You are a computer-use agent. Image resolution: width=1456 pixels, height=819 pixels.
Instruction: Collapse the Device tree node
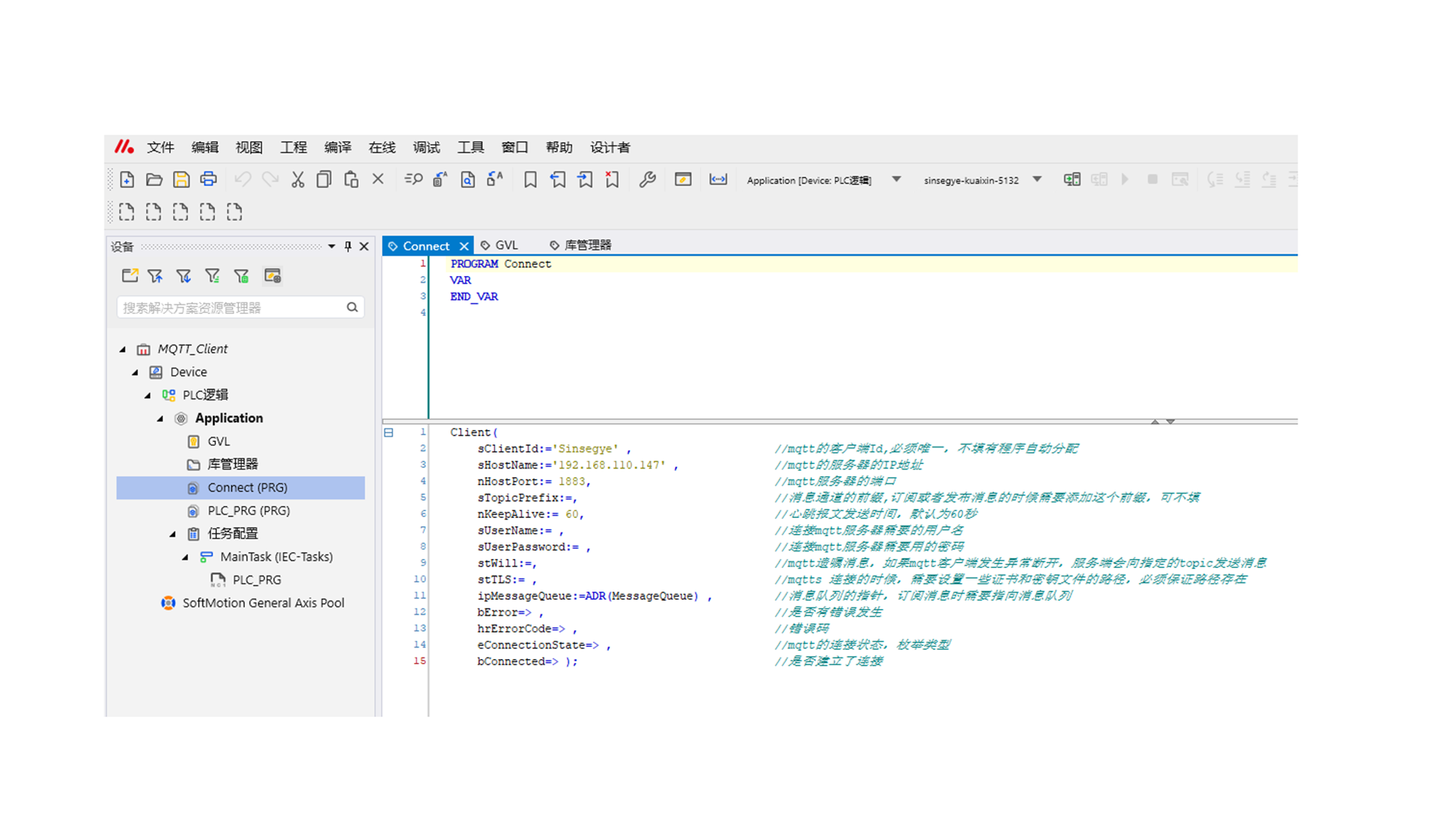point(135,372)
